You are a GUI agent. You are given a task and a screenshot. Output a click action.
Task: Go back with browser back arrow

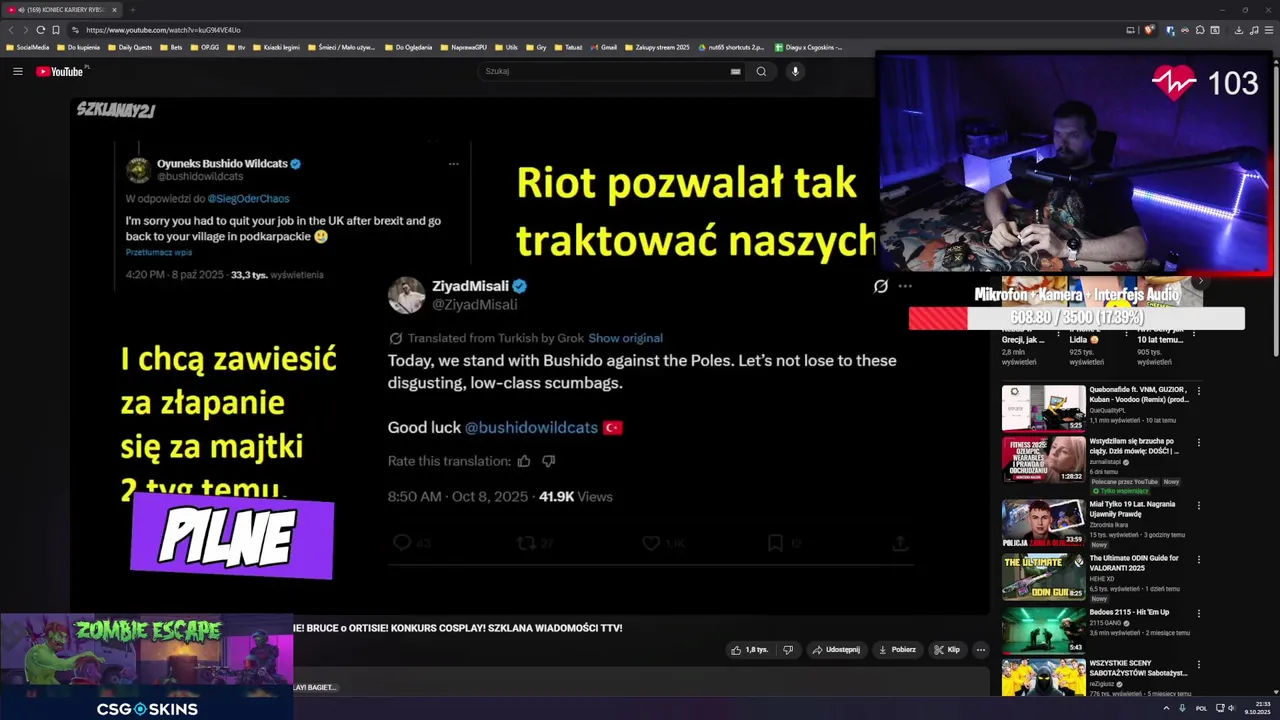(12, 30)
